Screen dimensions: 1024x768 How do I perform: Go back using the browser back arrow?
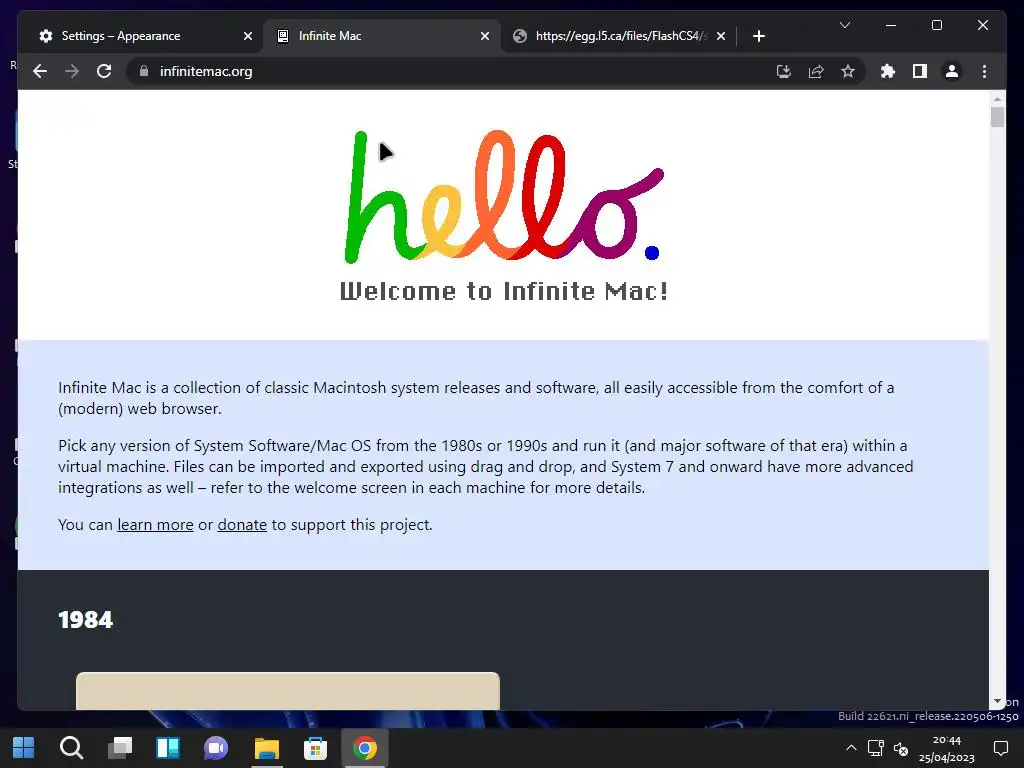(x=40, y=71)
